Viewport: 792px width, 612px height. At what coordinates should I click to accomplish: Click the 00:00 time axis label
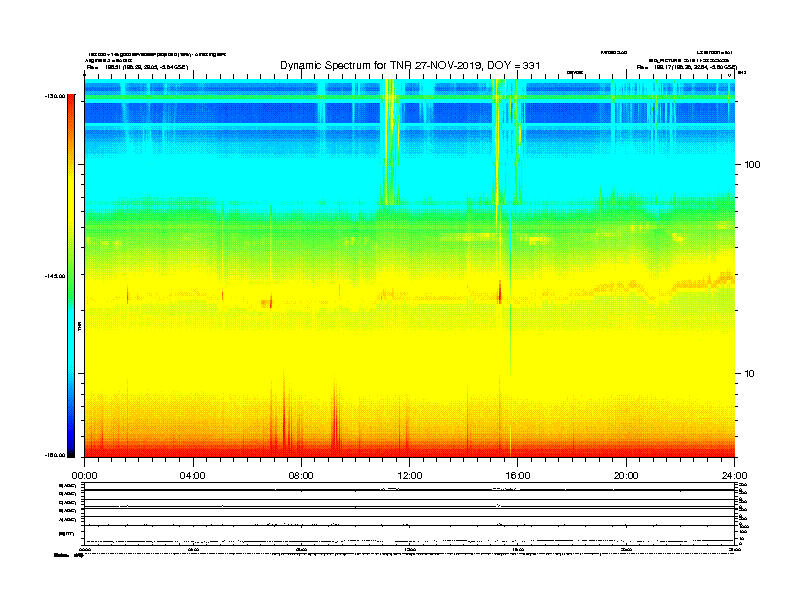click(x=84, y=476)
